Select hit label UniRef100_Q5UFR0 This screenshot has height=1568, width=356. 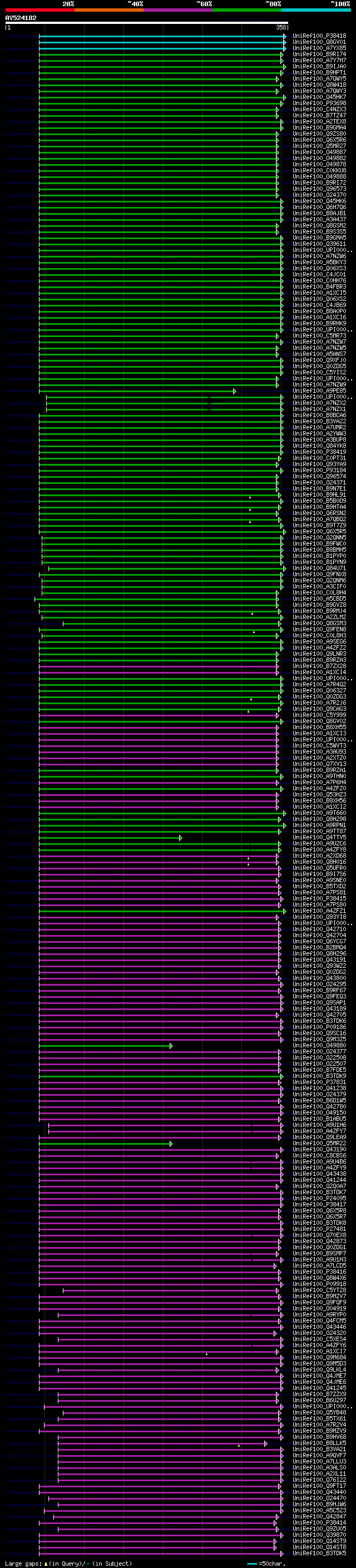tap(319, 869)
